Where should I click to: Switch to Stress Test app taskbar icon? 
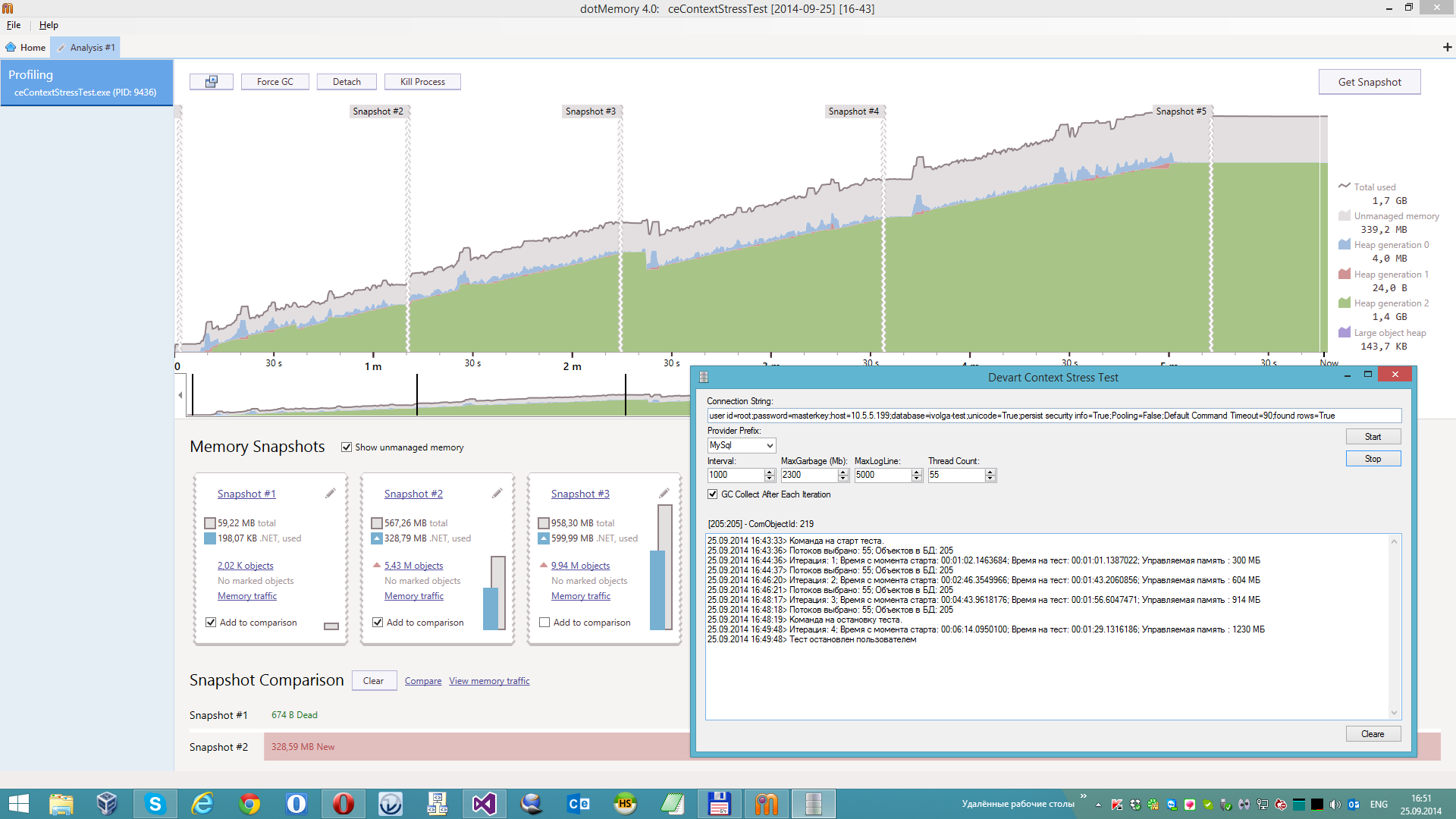813,804
